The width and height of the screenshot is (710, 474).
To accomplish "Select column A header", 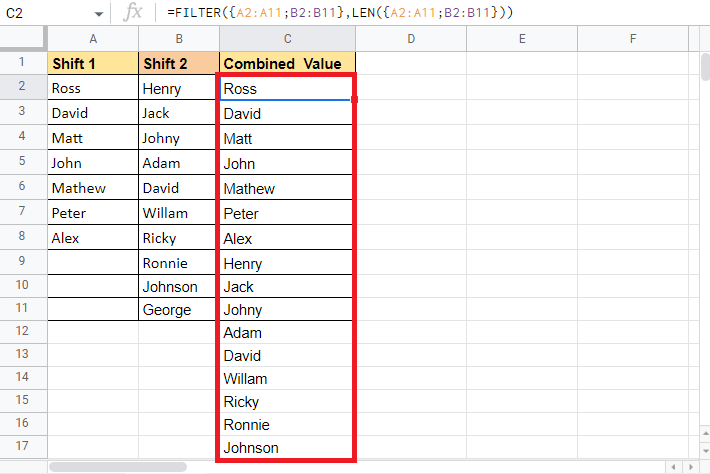I will pyautogui.click(x=93, y=39).
